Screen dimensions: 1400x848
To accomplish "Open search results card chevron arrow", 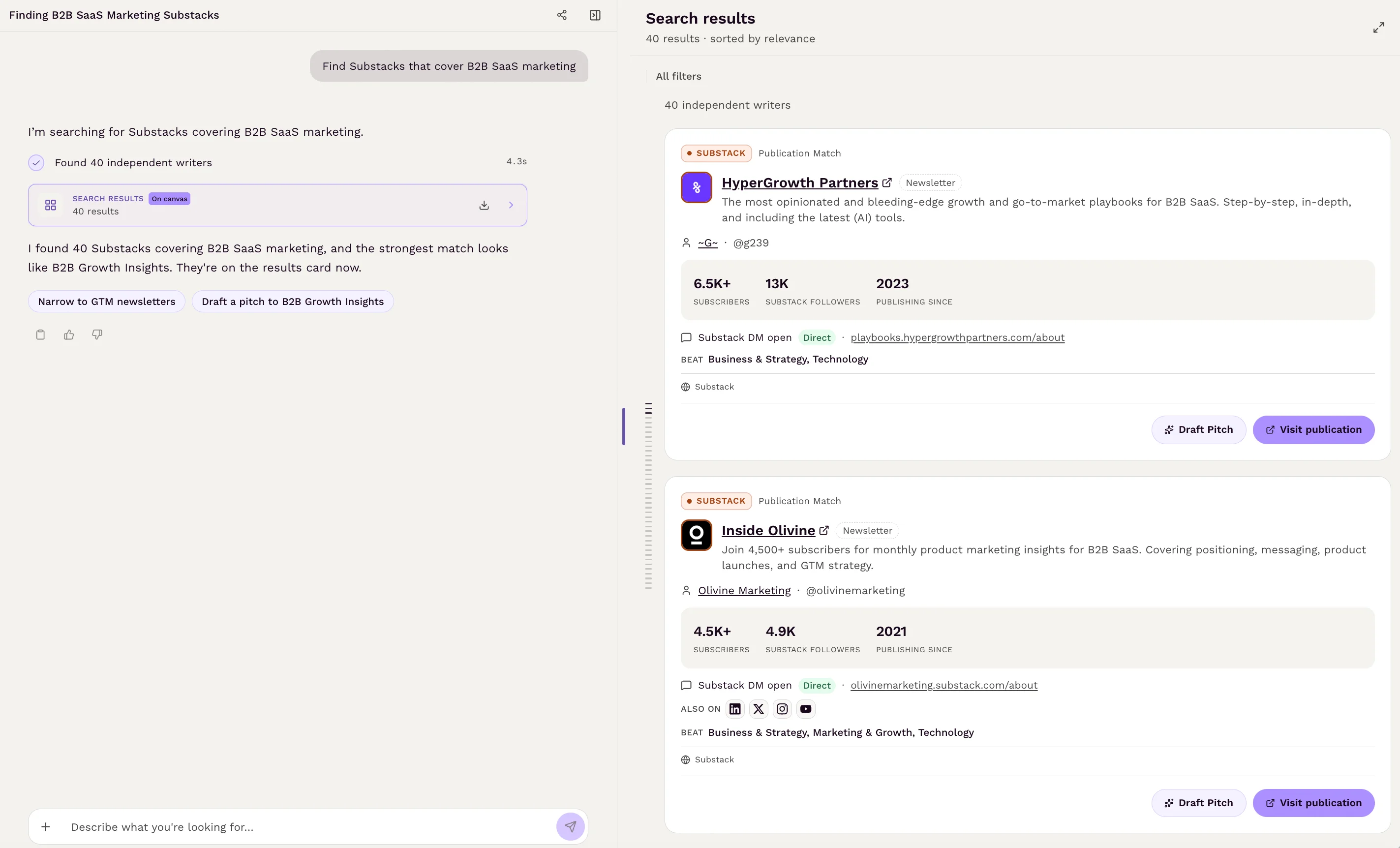I will [511, 205].
